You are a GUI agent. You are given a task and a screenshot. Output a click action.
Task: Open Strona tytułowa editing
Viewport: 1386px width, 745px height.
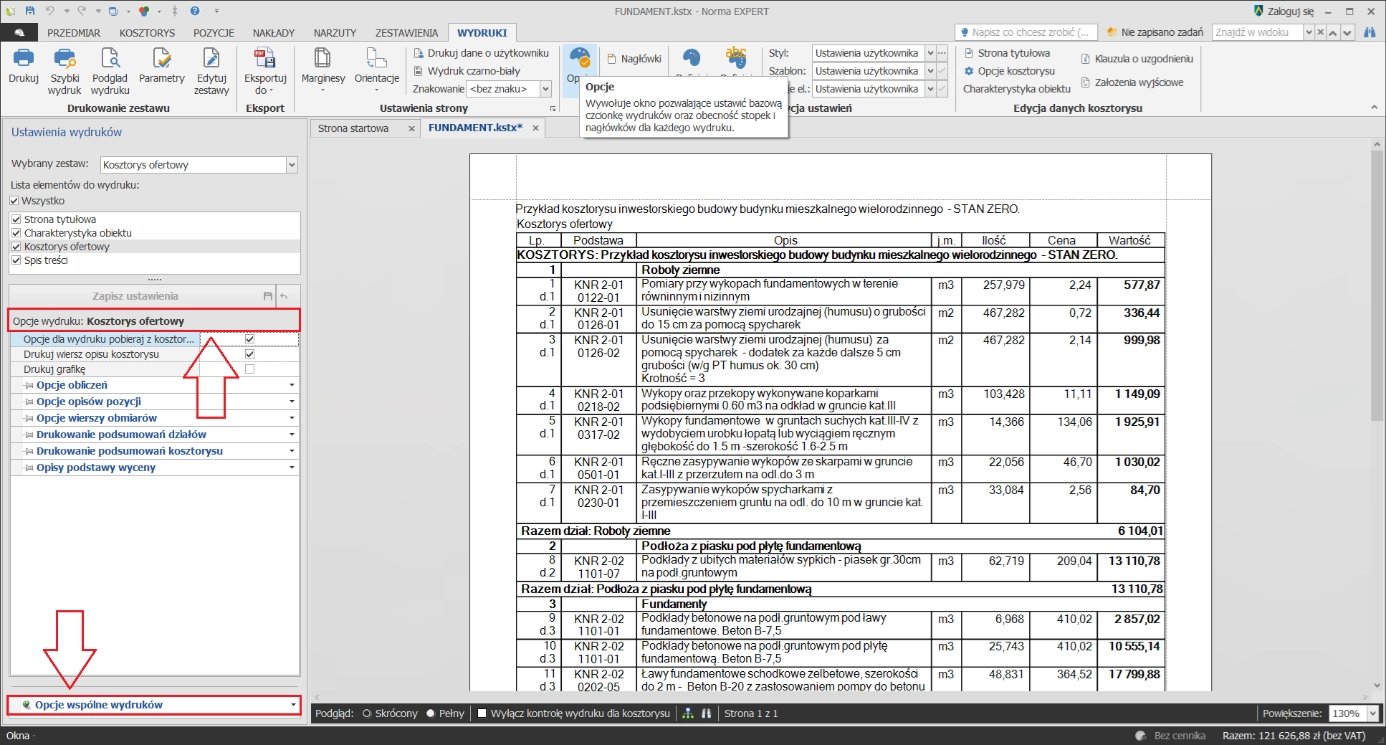pos(1007,53)
